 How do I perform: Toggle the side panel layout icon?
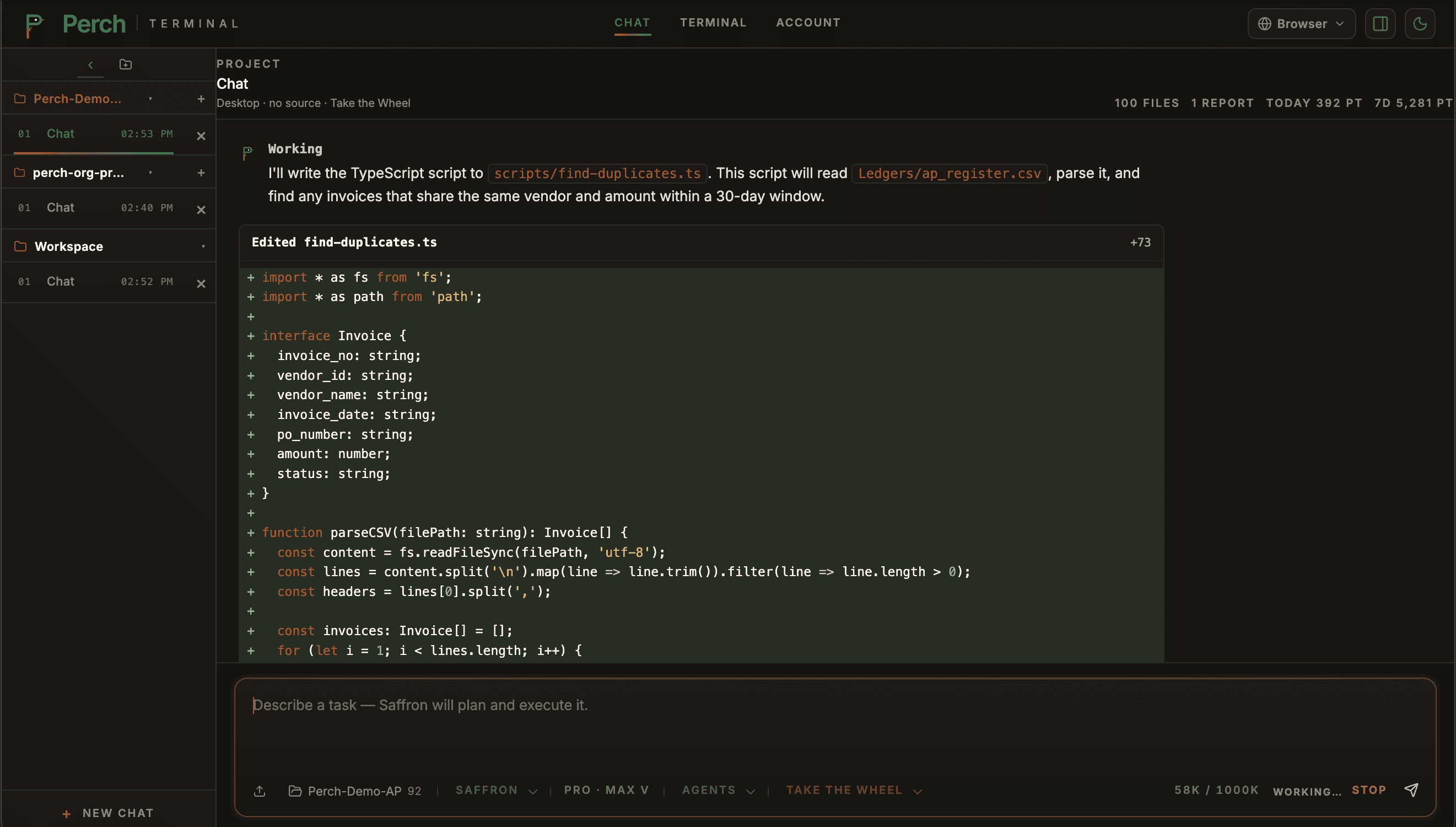(x=1380, y=24)
